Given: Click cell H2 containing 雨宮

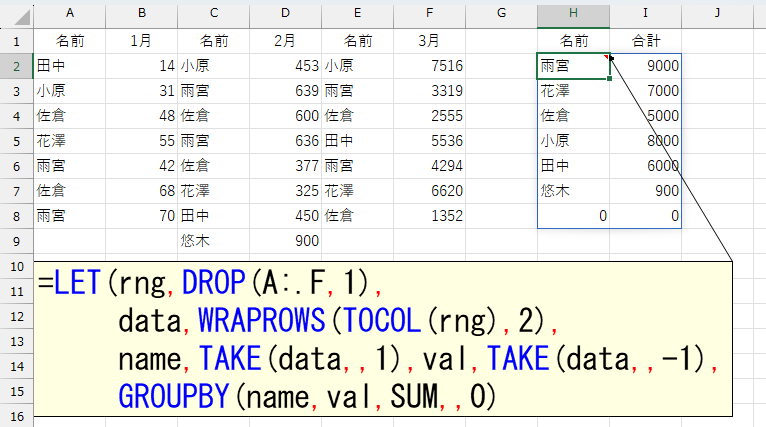Looking at the screenshot, I should [x=572, y=66].
